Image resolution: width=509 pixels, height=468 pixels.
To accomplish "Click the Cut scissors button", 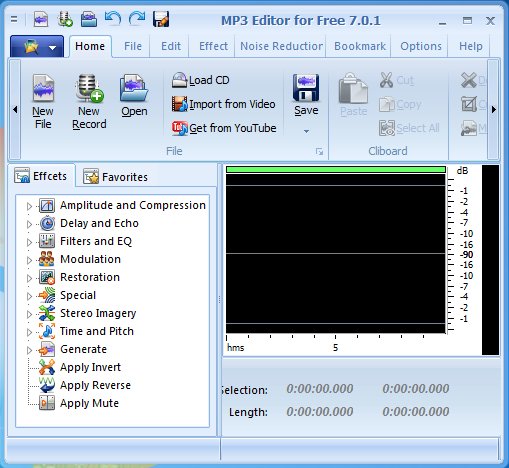I will point(397,80).
